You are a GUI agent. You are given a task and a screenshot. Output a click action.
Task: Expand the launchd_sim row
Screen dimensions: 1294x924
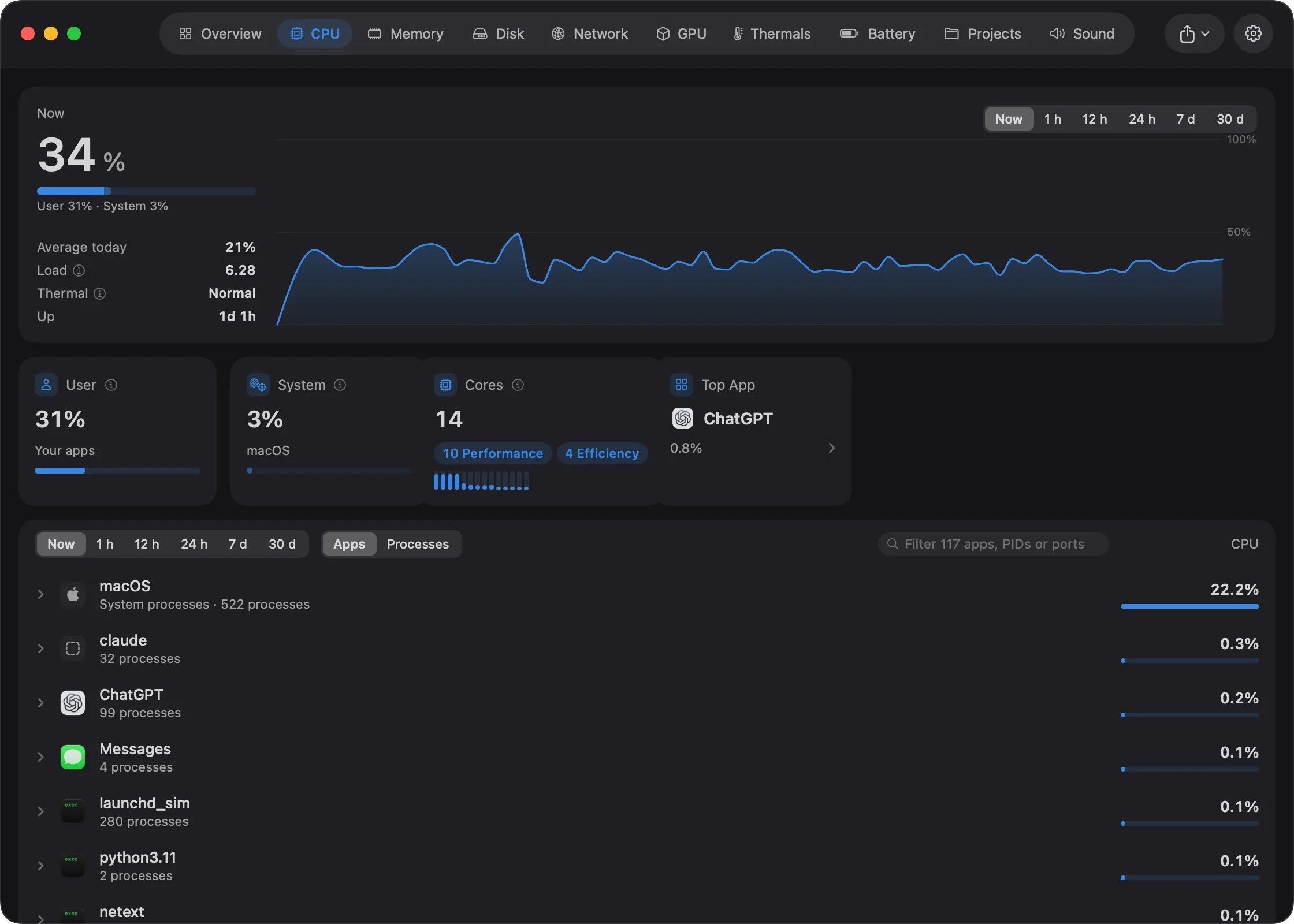40,811
